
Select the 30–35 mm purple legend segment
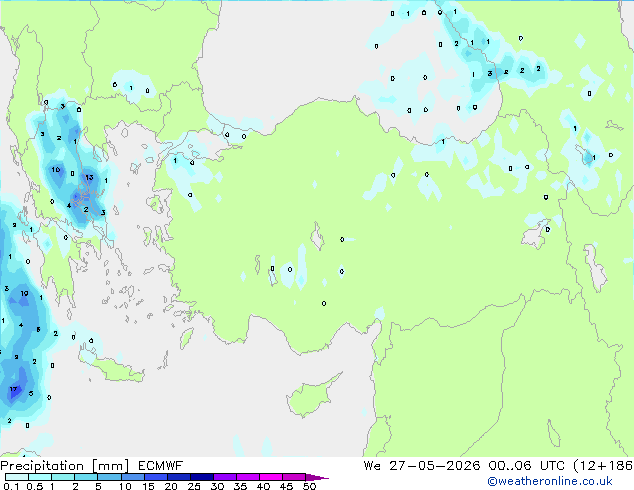click(224, 477)
